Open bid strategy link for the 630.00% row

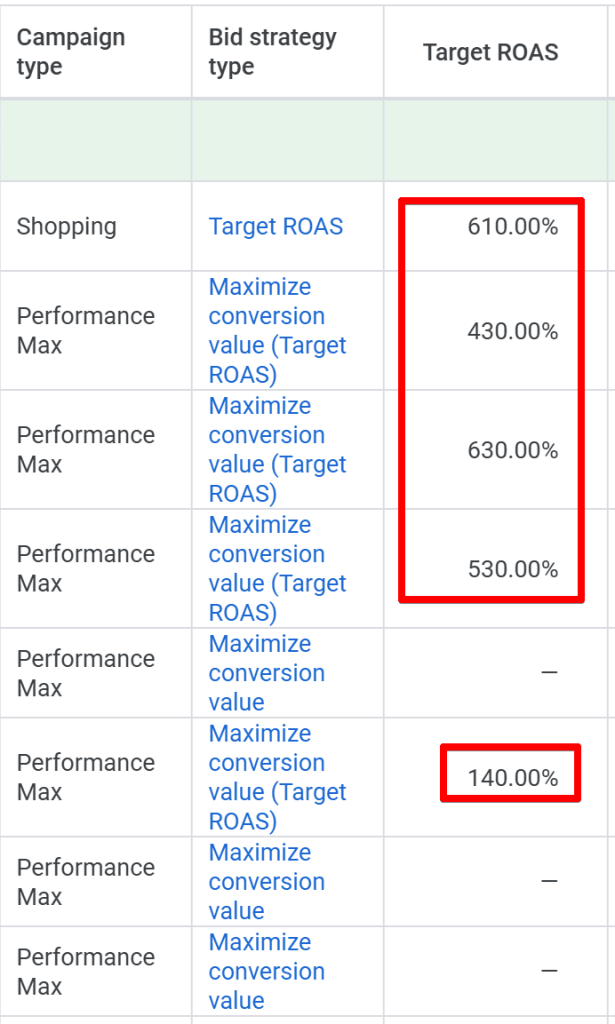(x=277, y=450)
